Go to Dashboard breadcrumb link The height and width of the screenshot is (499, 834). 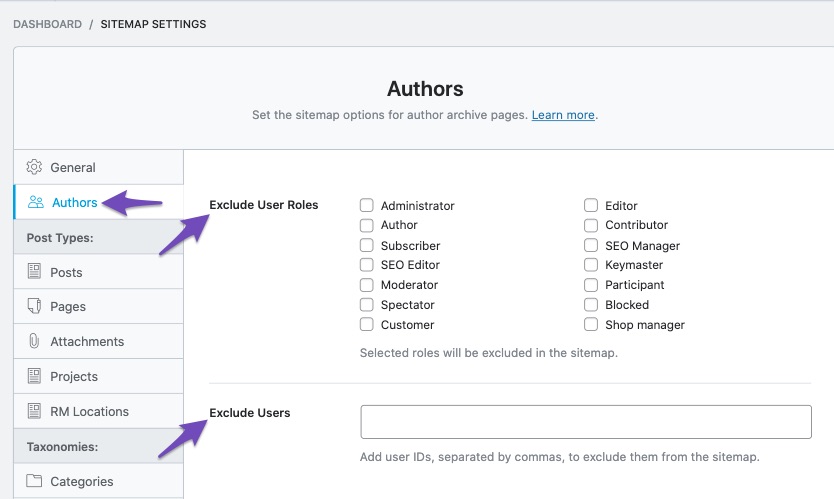point(47,24)
